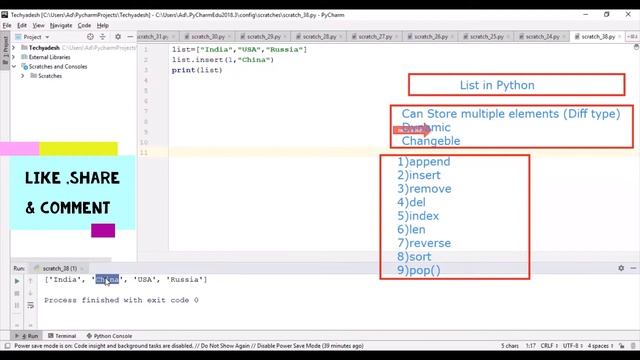Screen dimensions: 640x360
Task: Switch to scratch_29.py tab
Action: point(263,37)
